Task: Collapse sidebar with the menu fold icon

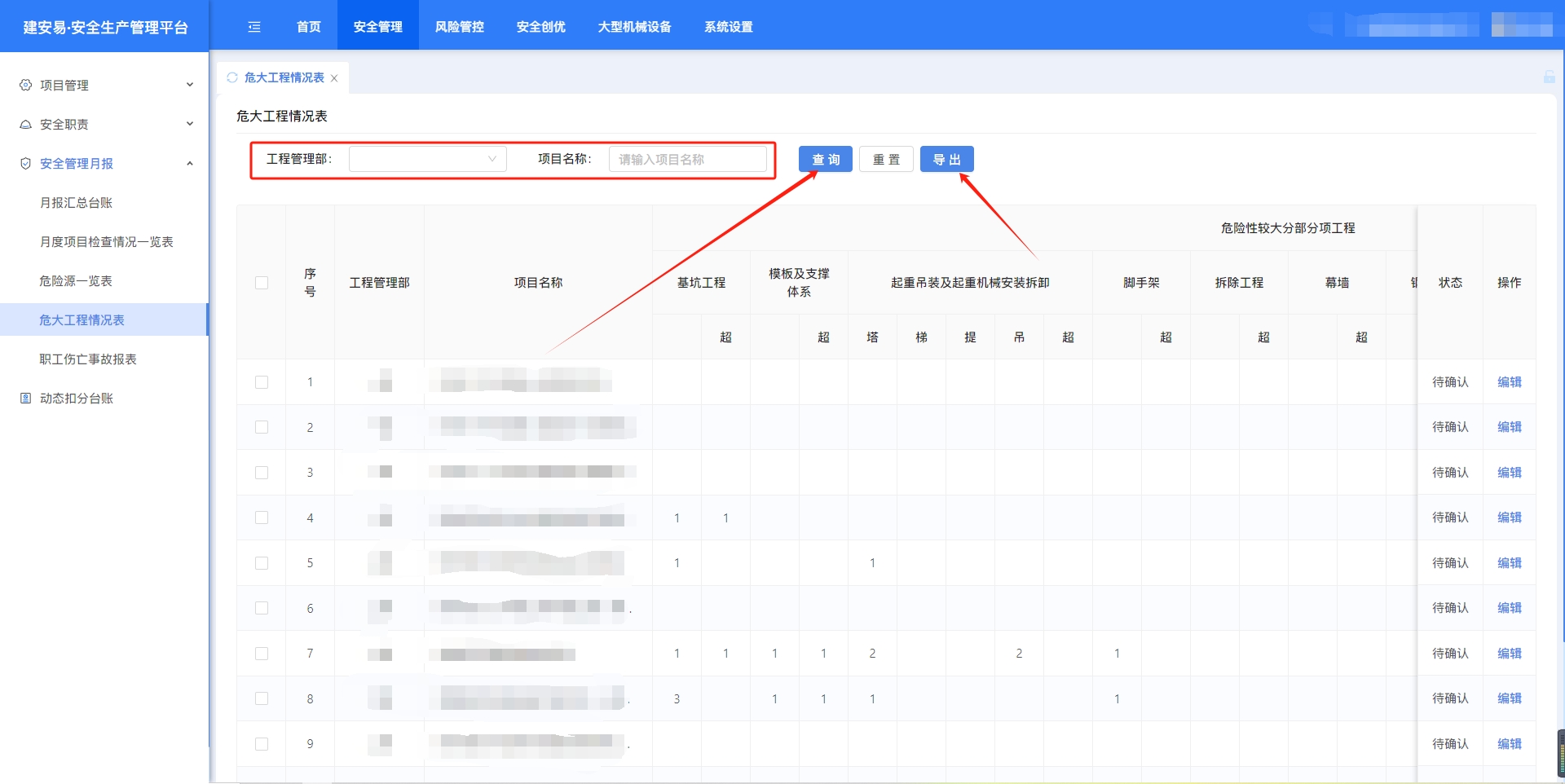Action: coord(254,27)
